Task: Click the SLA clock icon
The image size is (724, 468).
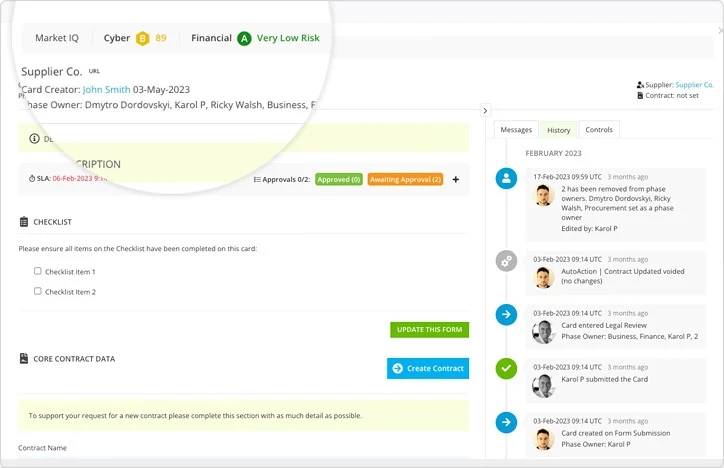Action: pyautogui.click(x=32, y=179)
